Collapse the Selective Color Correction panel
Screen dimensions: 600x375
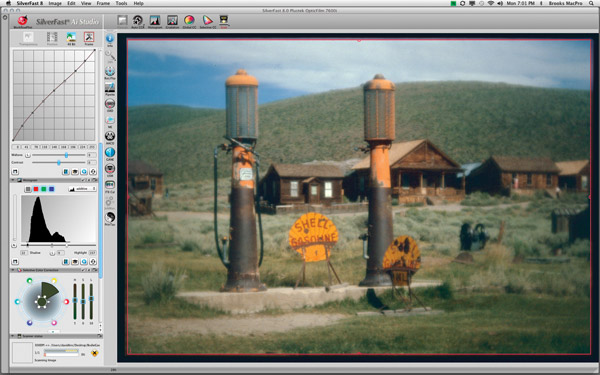tap(13, 270)
